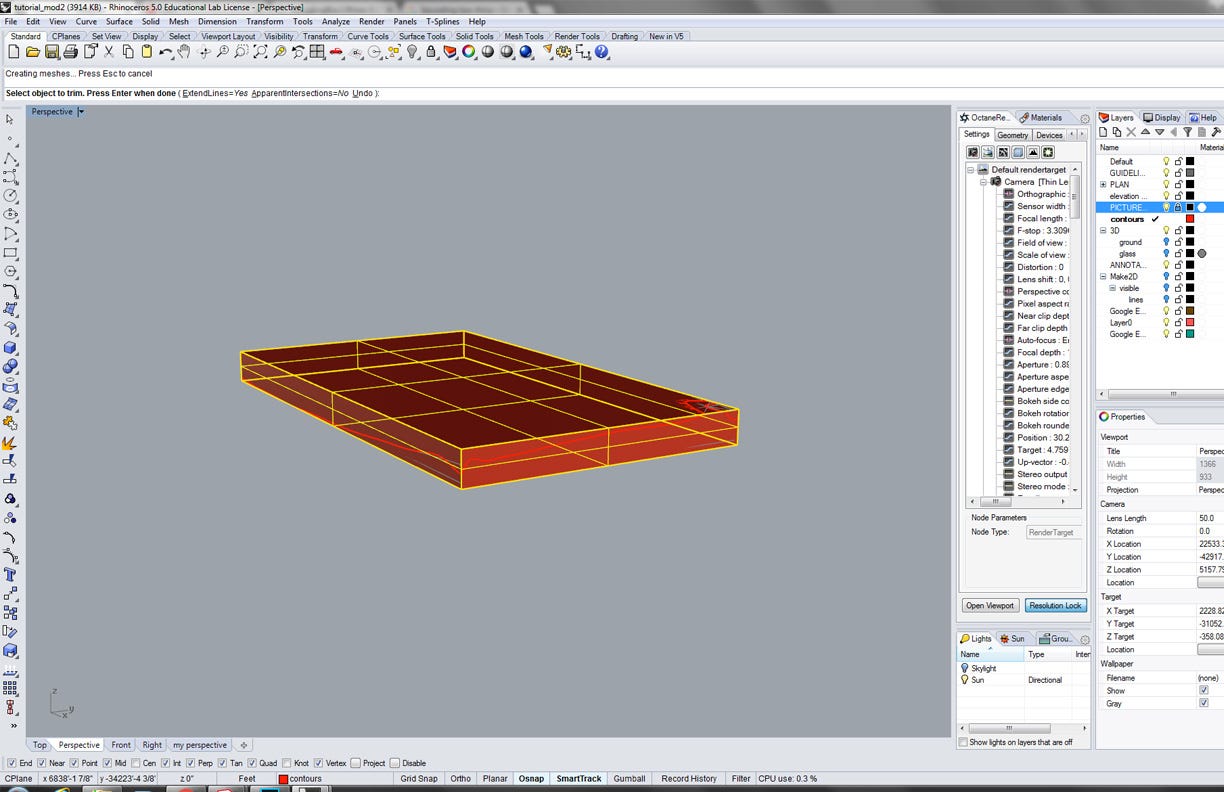This screenshot has height=792, width=1224.
Task: Click the Print icon in toolbar
Action: pos(71,52)
